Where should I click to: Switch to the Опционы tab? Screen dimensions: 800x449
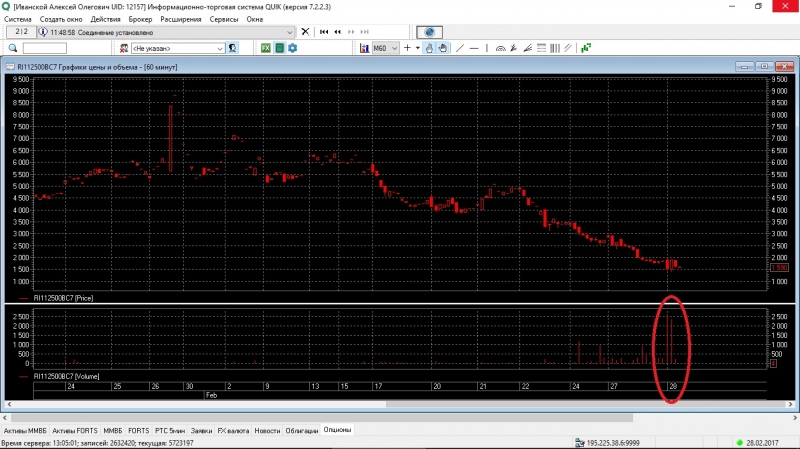point(336,430)
